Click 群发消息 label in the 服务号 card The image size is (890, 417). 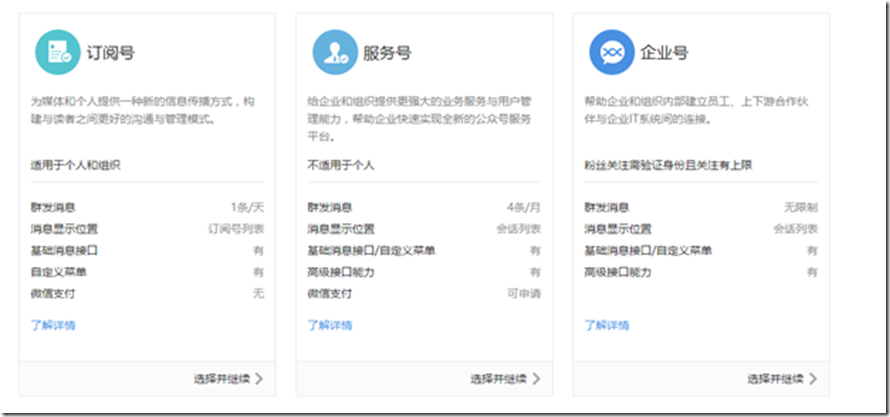330,207
